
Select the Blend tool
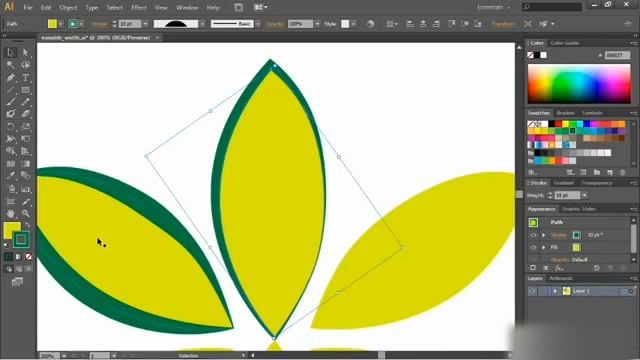25,176
